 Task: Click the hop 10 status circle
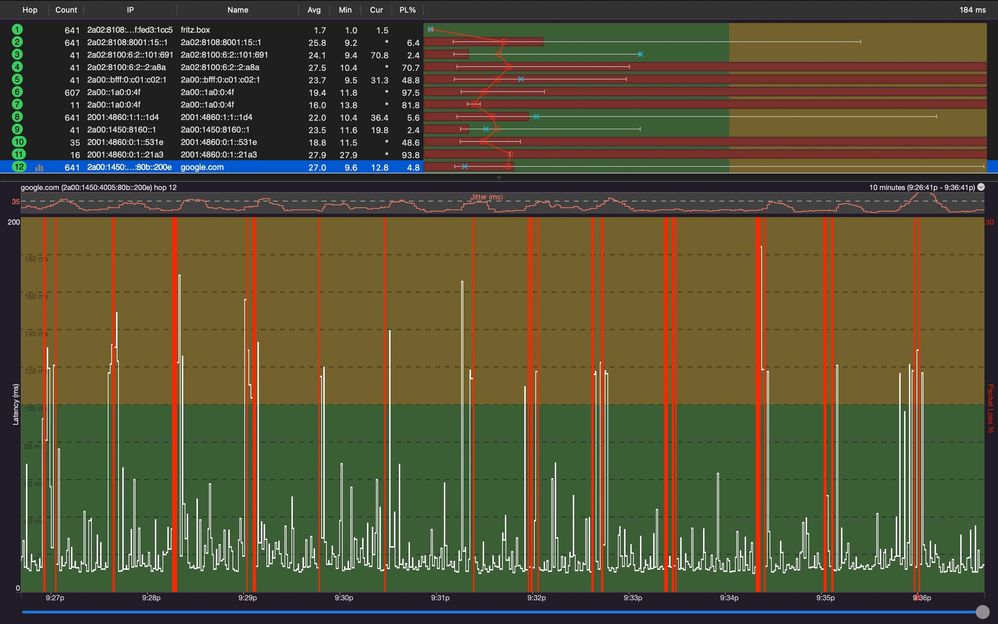coord(17,142)
